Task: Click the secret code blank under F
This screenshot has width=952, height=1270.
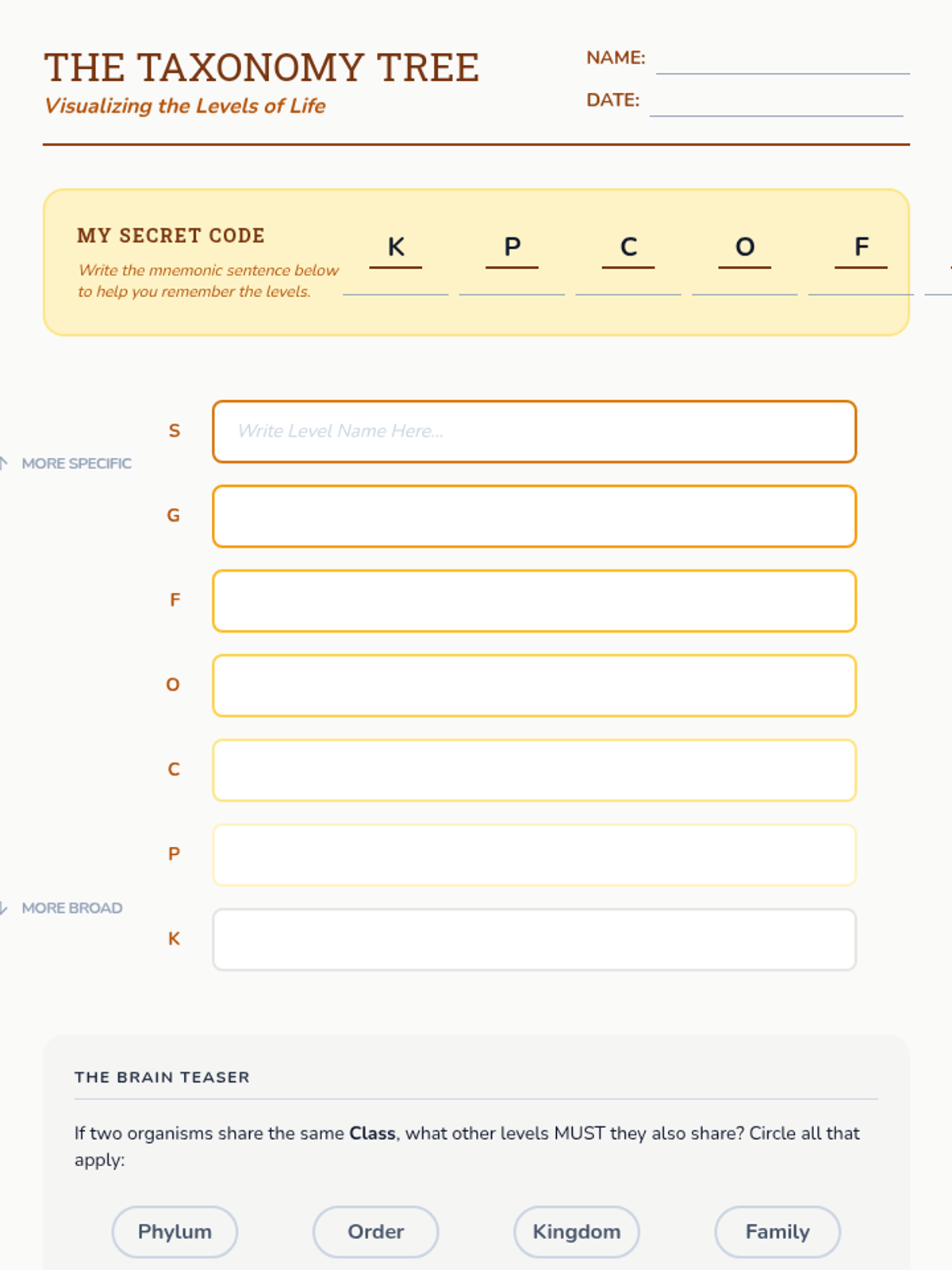Action: coord(861,286)
